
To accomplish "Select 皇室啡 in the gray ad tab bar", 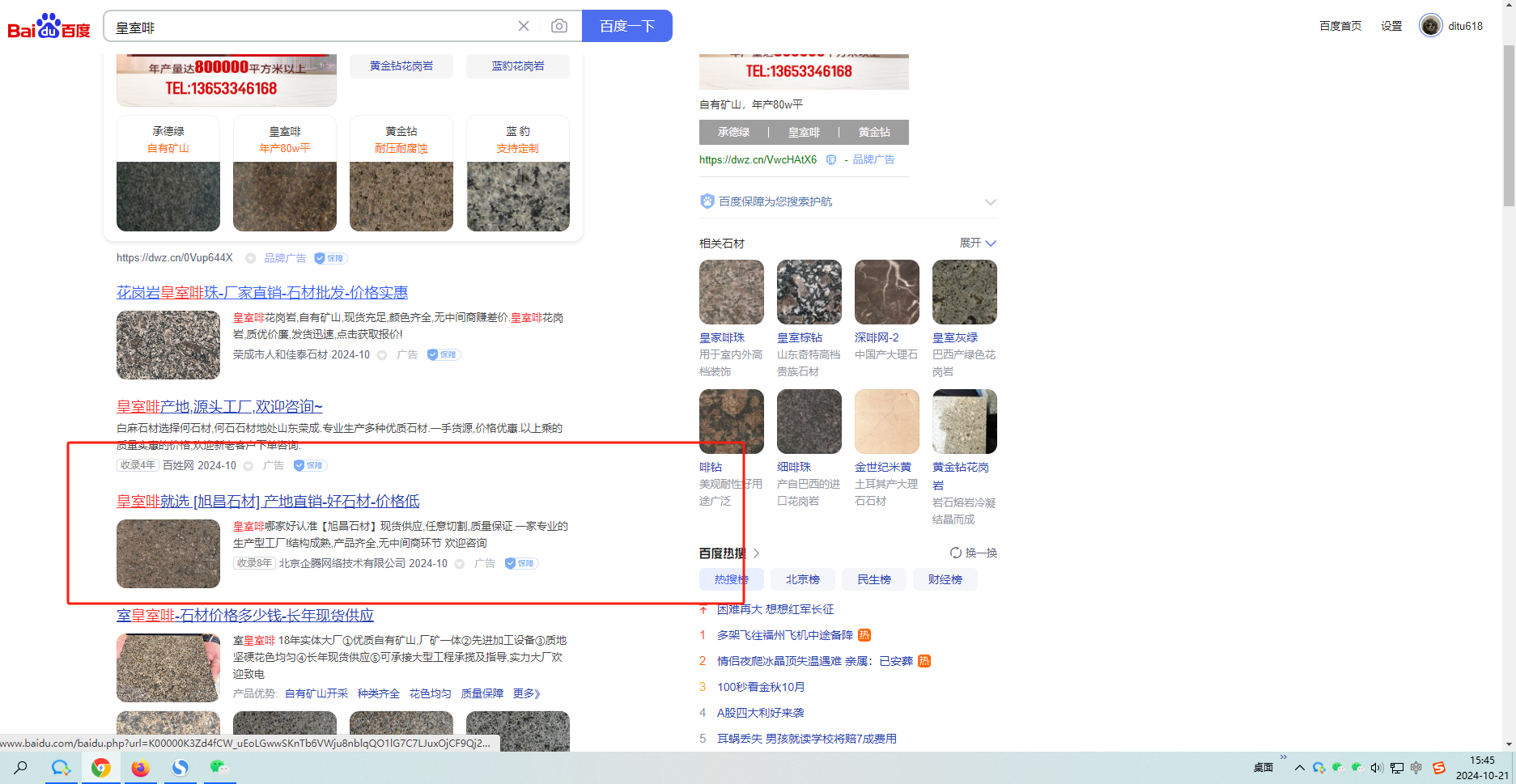I will pyautogui.click(x=804, y=132).
